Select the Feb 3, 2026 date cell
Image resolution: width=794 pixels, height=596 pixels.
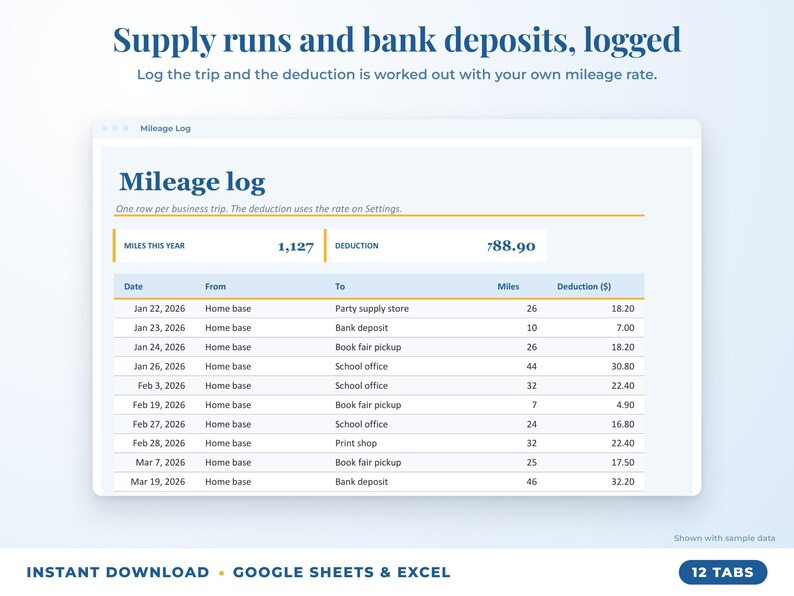pos(162,385)
